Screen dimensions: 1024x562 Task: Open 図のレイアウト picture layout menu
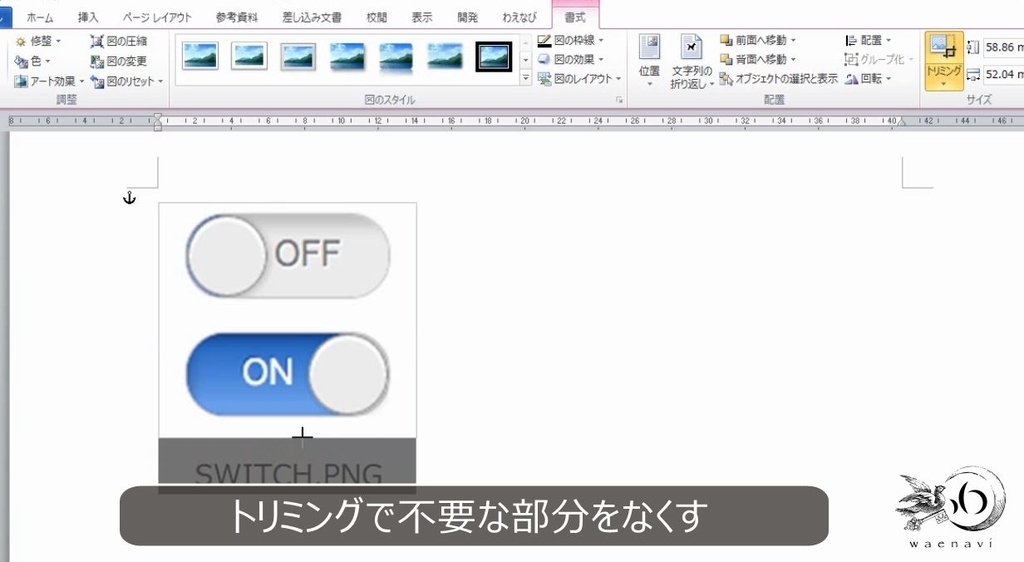579,79
